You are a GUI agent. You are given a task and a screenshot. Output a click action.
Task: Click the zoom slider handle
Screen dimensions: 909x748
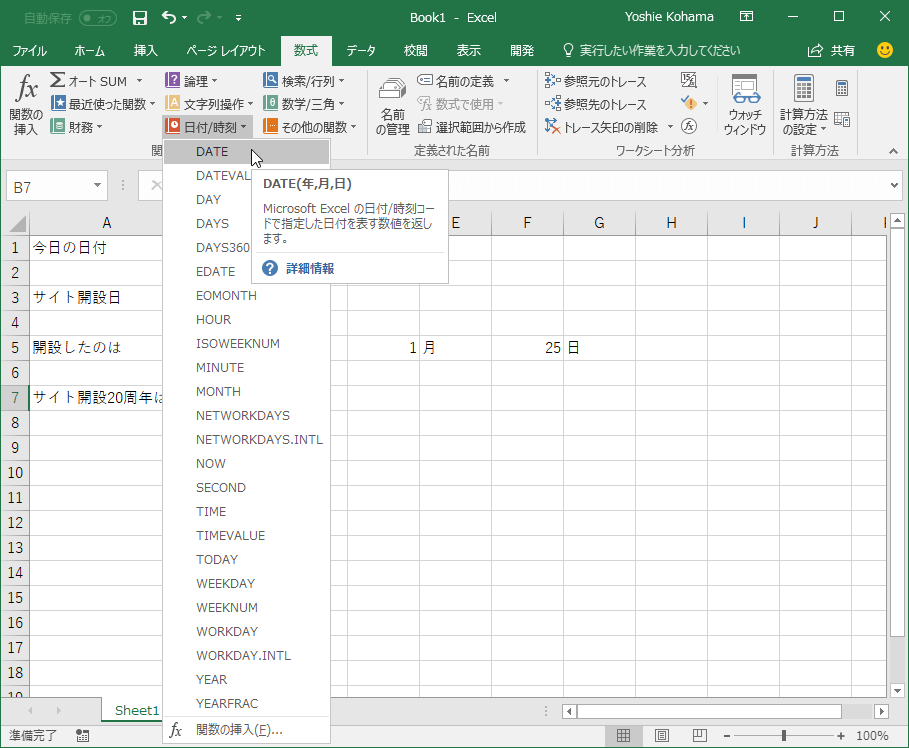[783, 736]
